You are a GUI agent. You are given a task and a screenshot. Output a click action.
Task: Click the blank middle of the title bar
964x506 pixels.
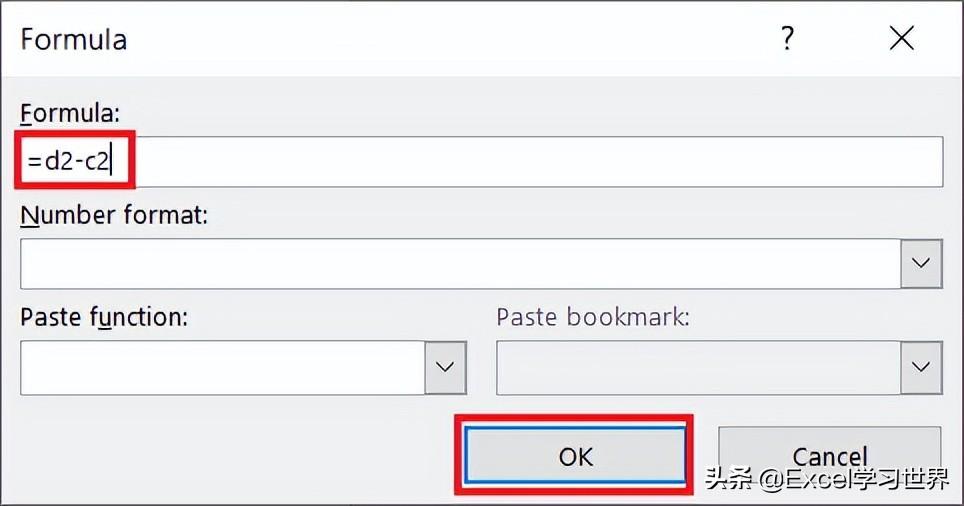tap(450, 40)
